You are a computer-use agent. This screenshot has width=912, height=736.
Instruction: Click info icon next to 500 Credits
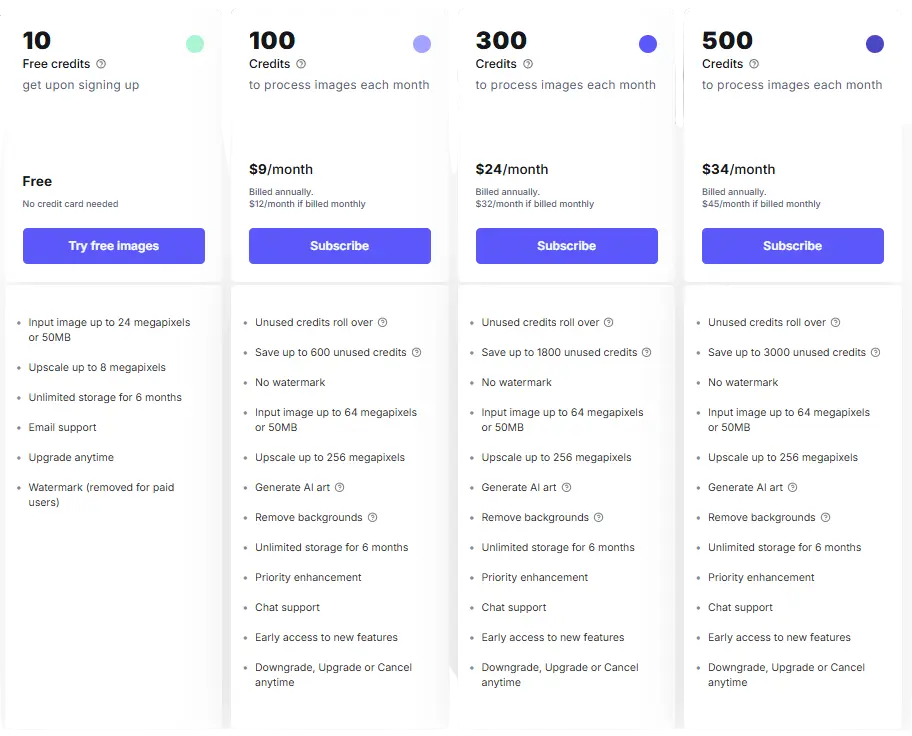754,64
